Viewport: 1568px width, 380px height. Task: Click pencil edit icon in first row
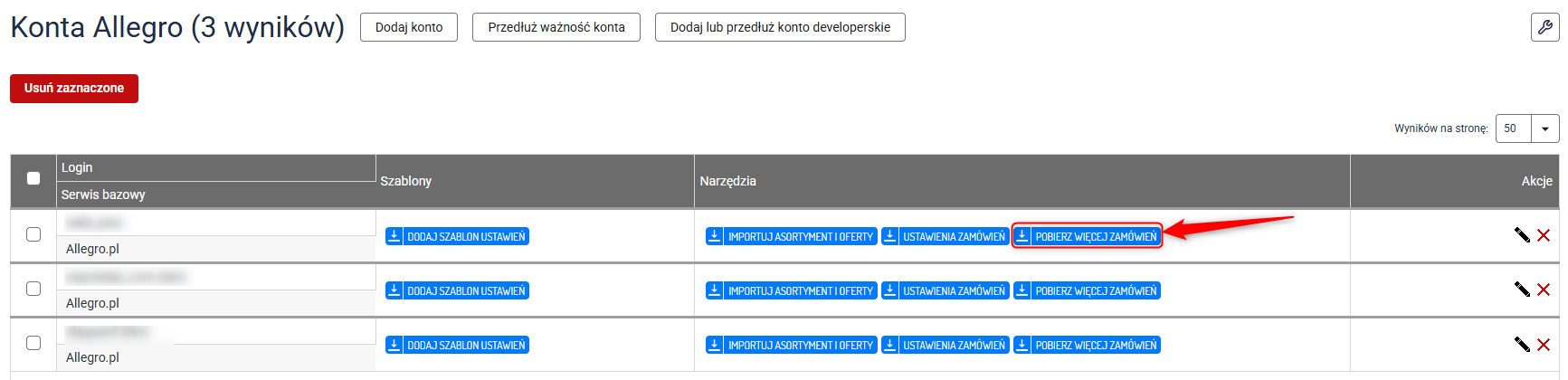point(1522,235)
